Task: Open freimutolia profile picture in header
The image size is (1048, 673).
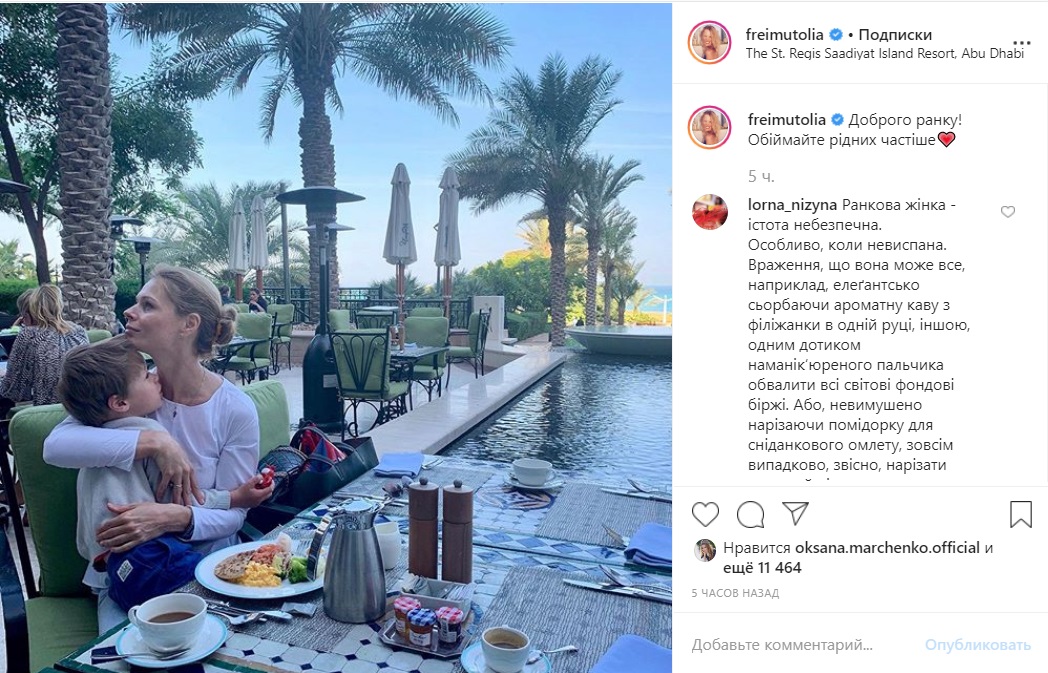Action: tap(709, 43)
